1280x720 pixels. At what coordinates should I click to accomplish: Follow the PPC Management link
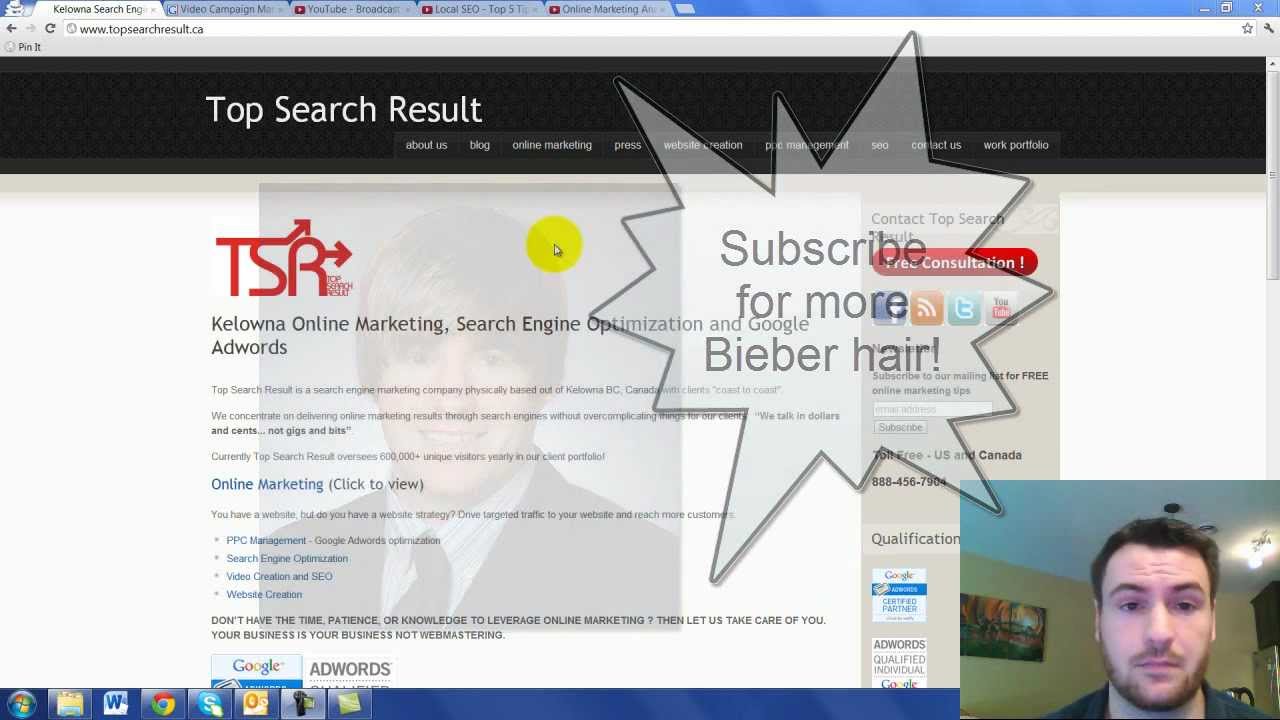[x=266, y=541]
